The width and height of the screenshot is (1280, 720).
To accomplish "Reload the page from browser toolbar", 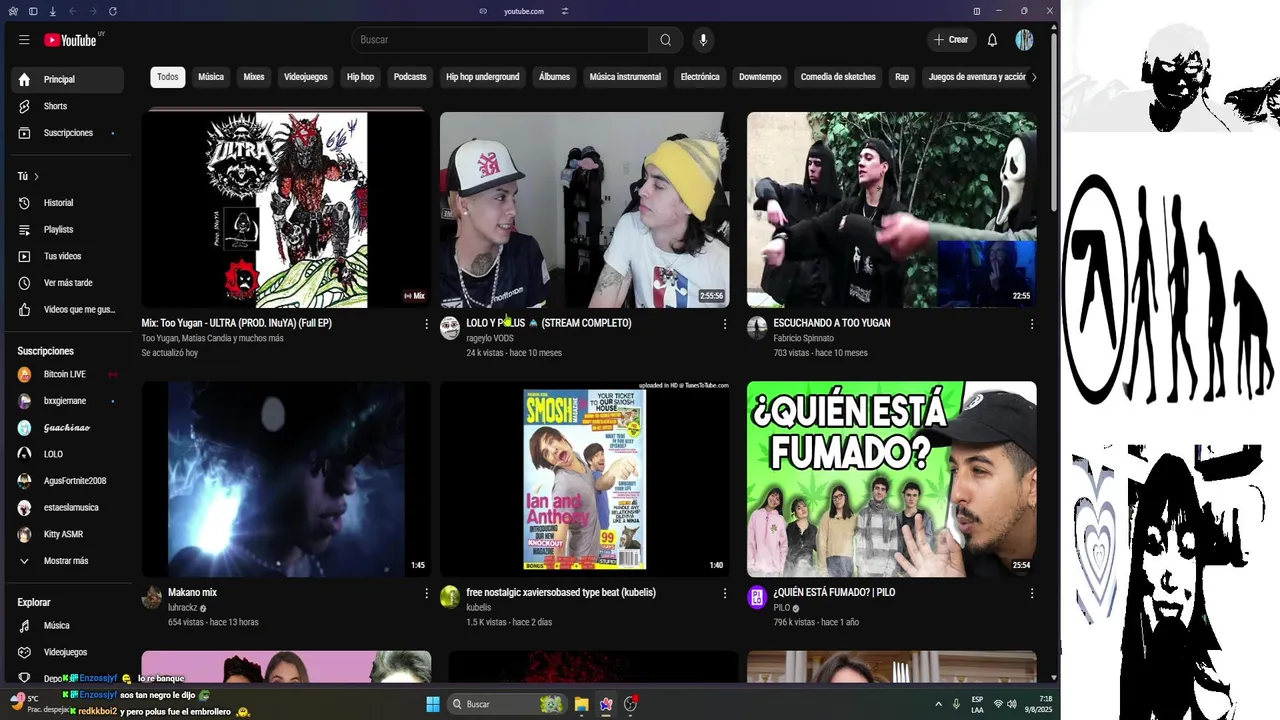I will [112, 11].
